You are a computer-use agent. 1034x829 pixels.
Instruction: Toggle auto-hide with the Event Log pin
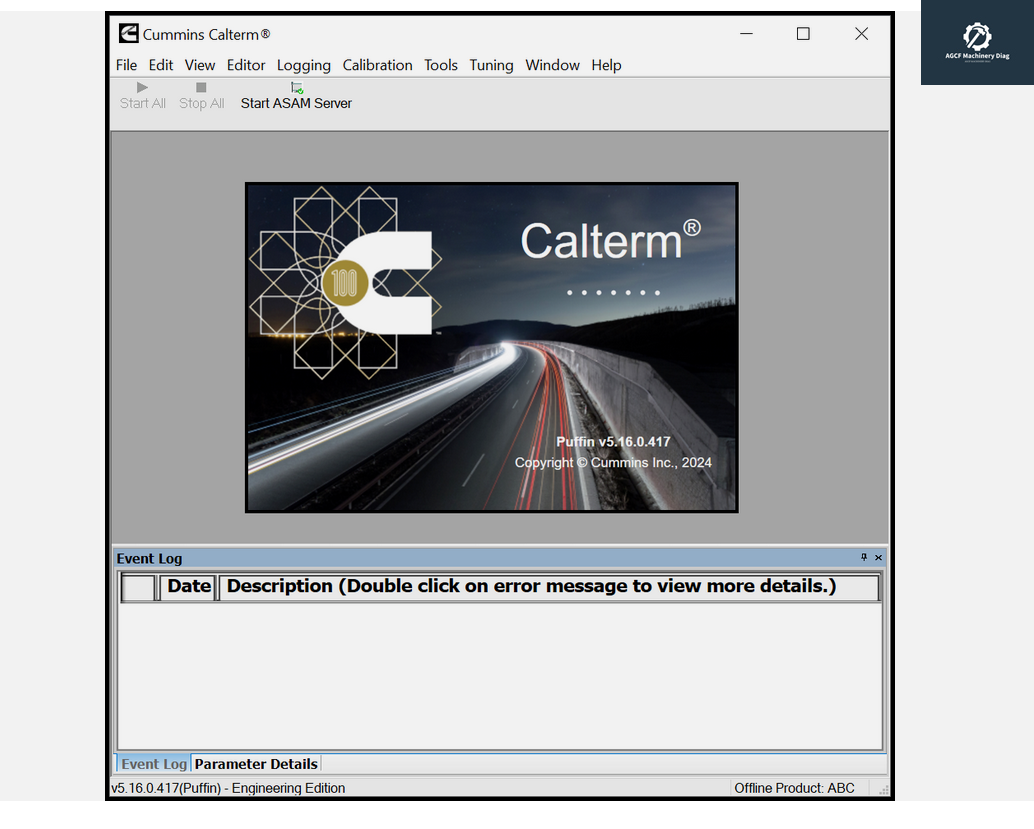coord(863,558)
